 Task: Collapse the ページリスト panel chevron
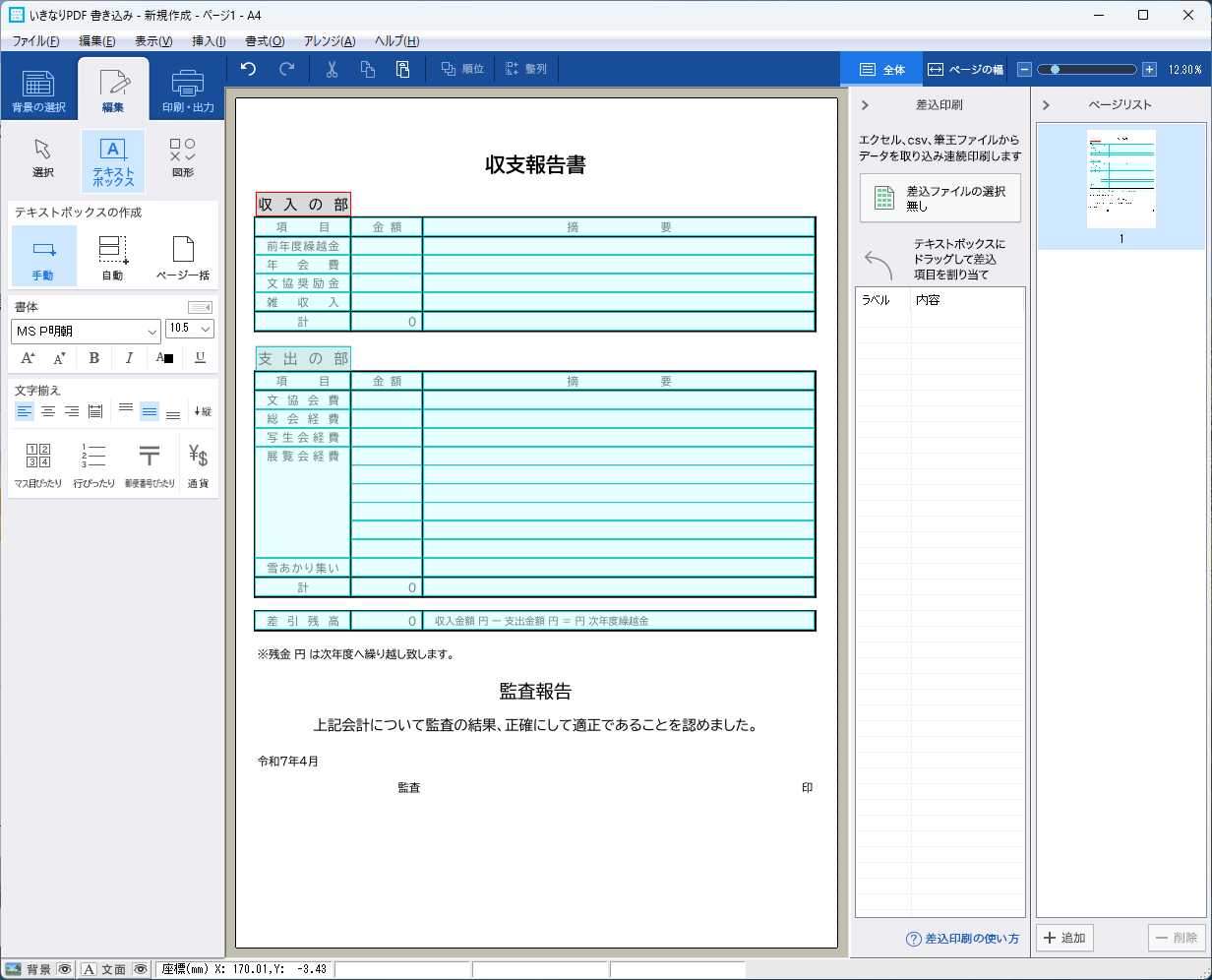point(1046,104)
